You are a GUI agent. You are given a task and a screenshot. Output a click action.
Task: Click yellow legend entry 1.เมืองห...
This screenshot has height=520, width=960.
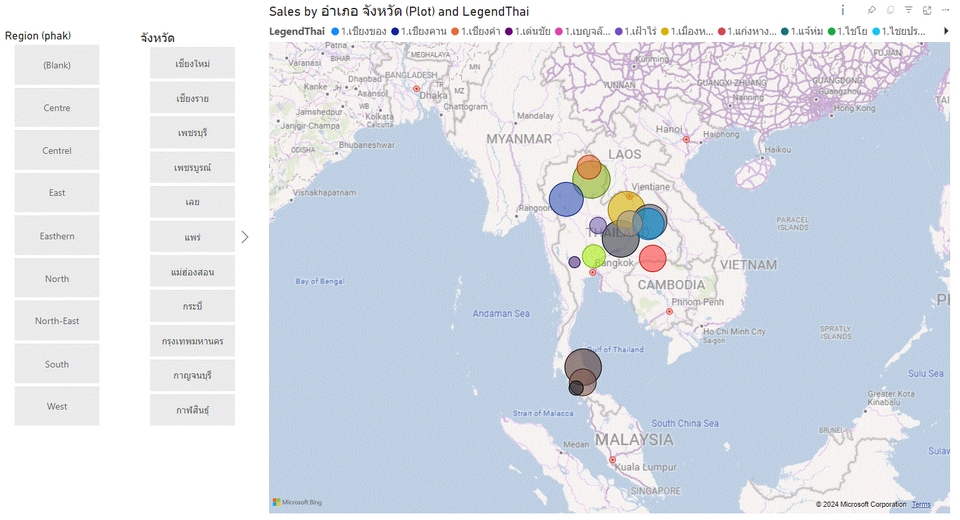click(x=687, y=31)
